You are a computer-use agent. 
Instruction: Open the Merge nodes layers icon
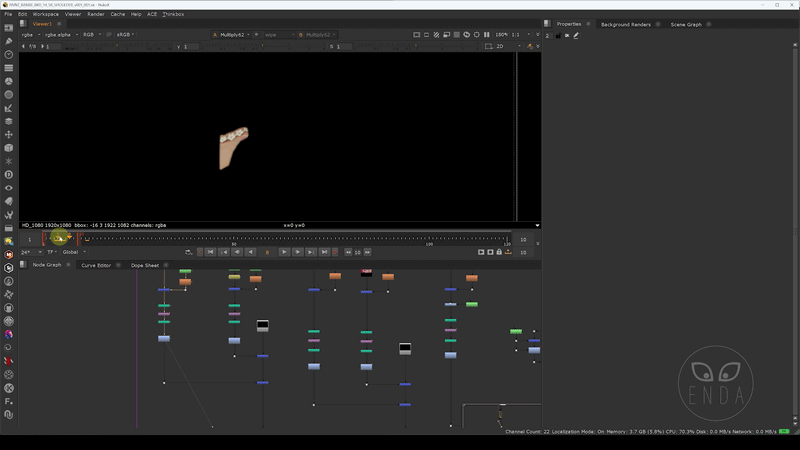[x=9, y=121]
